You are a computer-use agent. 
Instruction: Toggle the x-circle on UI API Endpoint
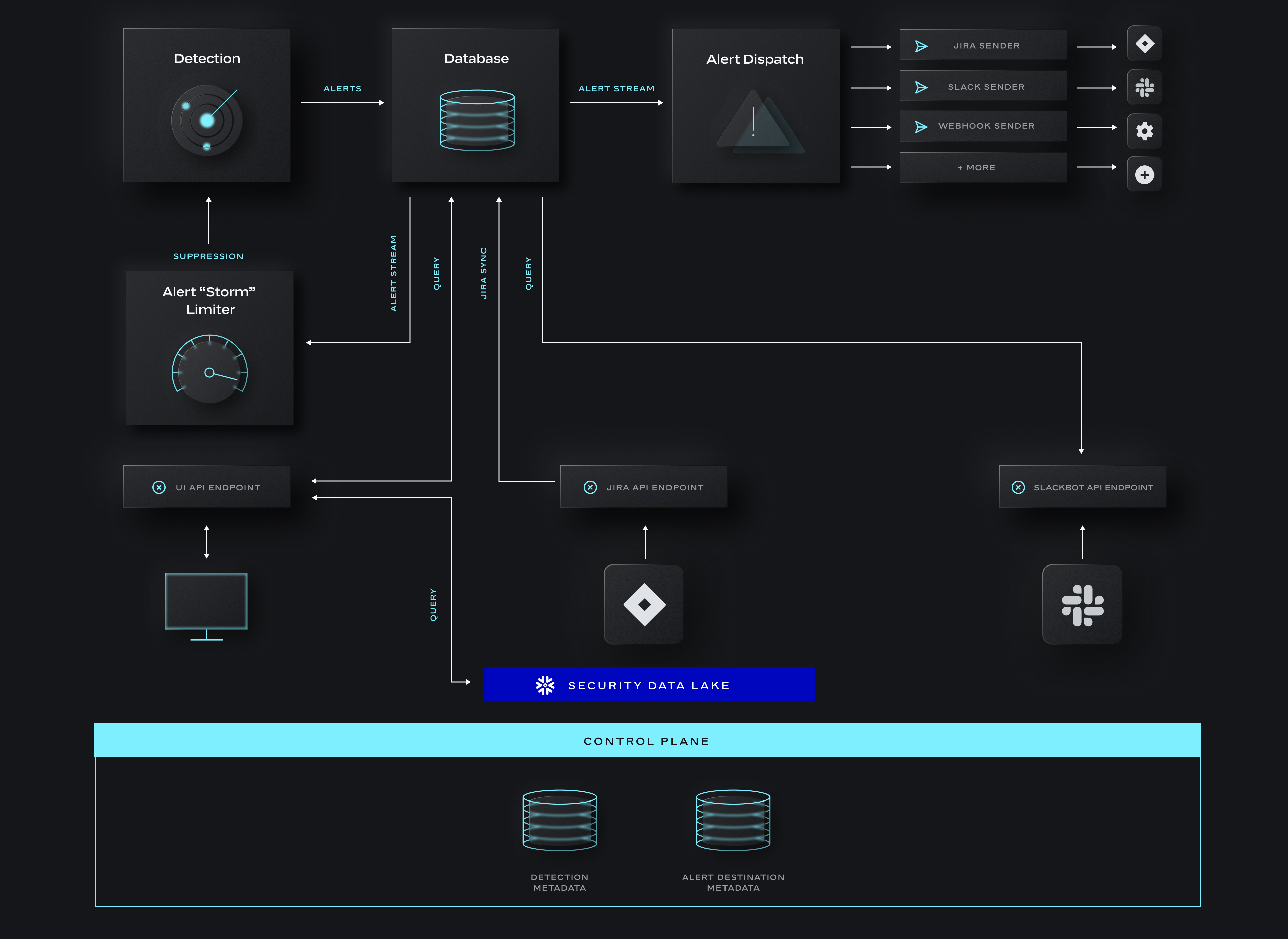(159, 487)
